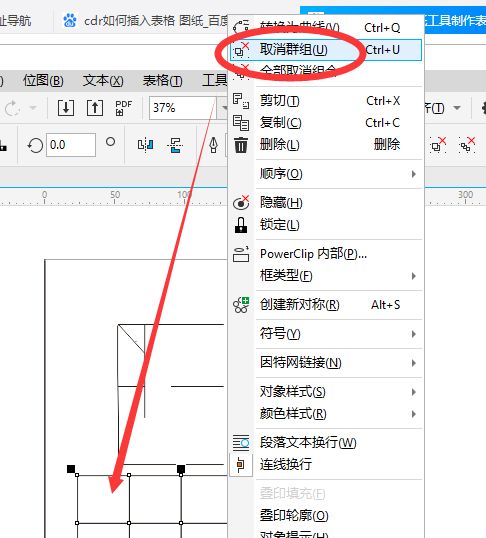Click the mirror vertically icon
The image size is (486, 538).
[x=175, y=145]
